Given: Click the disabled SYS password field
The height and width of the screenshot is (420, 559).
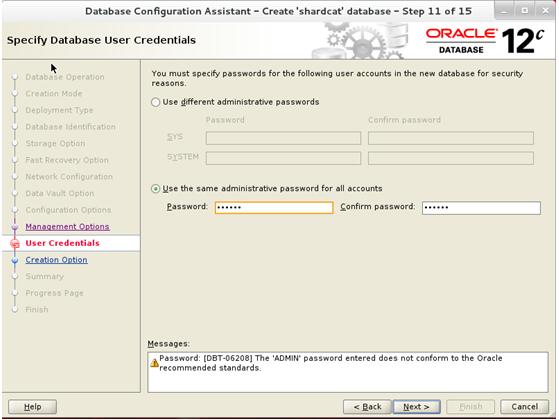Looking at the screenshot, I should (283, 138).
